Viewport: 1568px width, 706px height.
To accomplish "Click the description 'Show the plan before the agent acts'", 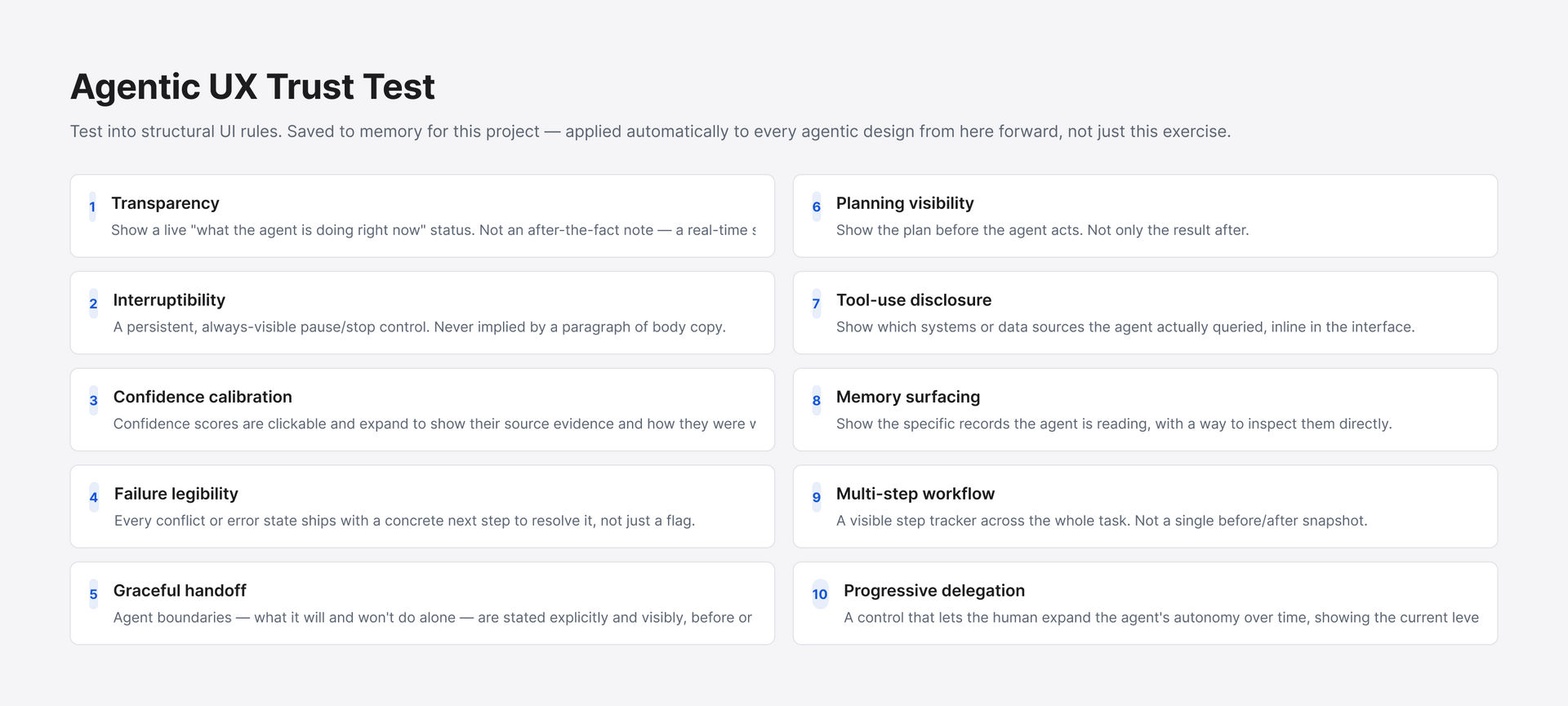I will pyautogui.click(x=1042, y=230).
